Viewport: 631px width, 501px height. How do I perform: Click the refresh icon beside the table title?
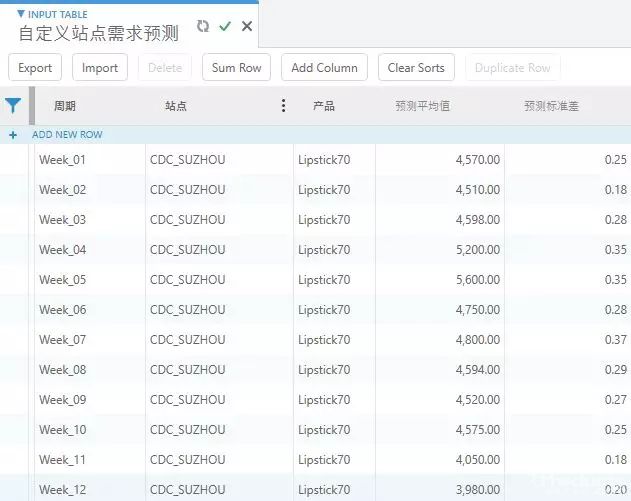pos(203,27)
